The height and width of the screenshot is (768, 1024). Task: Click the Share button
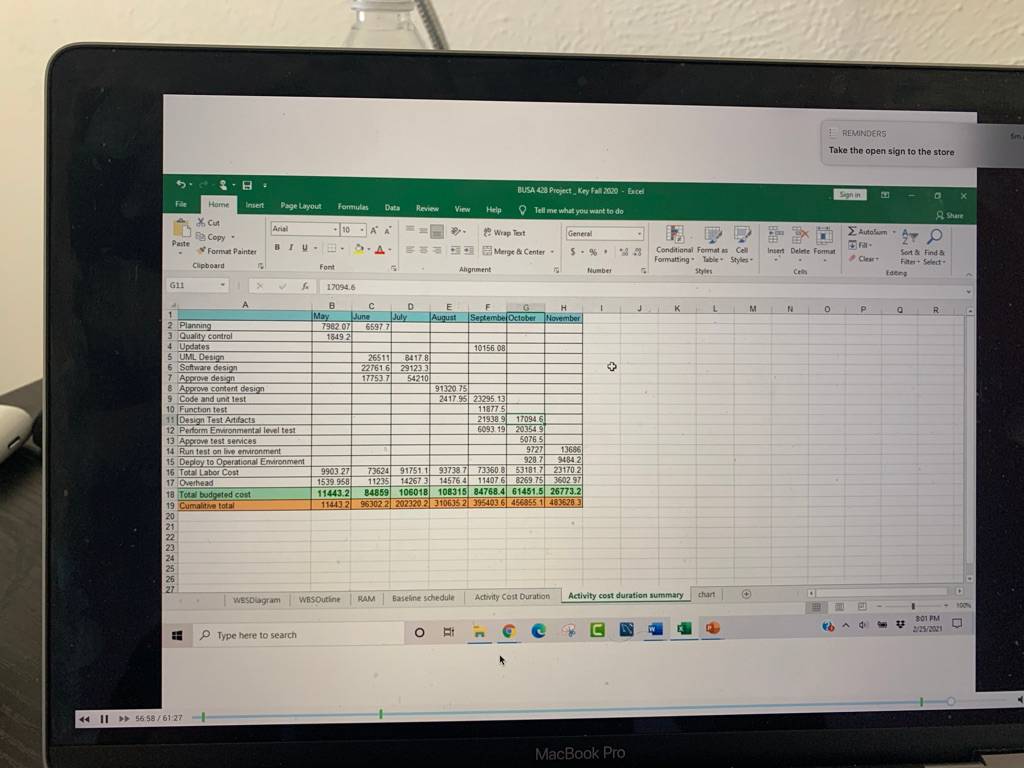tap(950, 216)
